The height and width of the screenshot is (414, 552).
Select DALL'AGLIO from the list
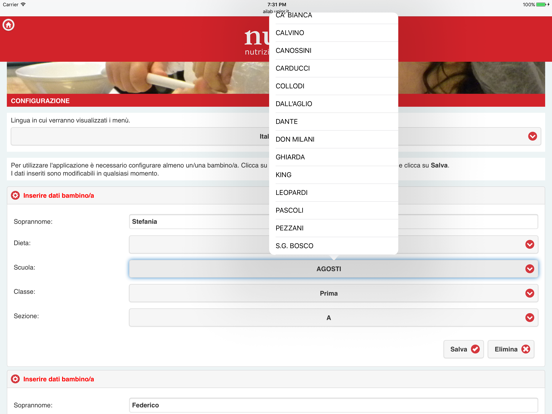coord(333,104)
